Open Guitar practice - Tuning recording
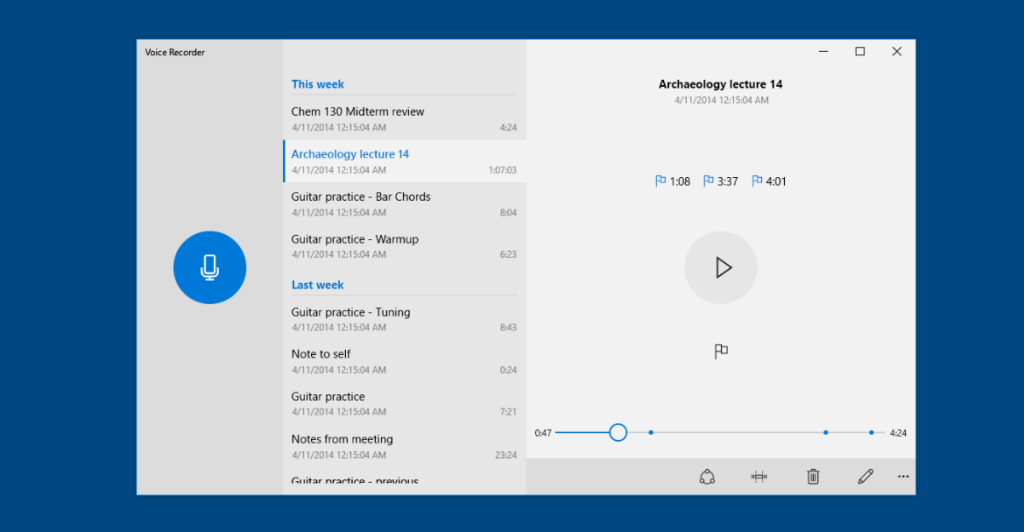Viewport: 1024px width, 532px height. 404,319
